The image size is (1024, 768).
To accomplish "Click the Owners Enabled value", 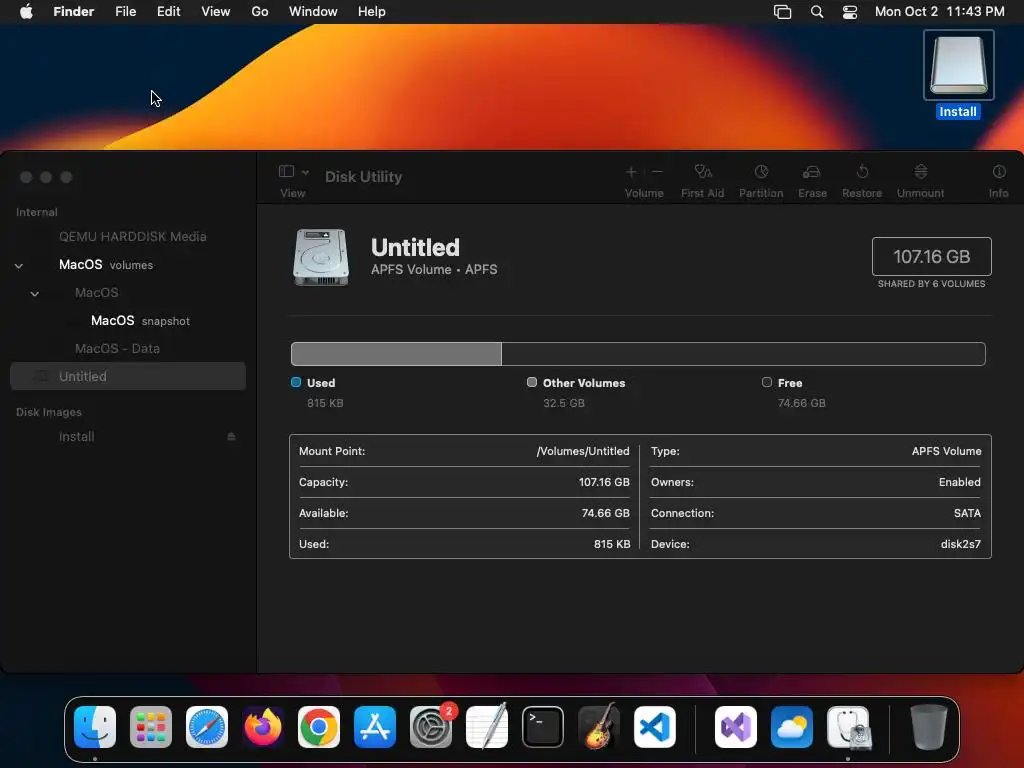I will click(x=959, y=482).
